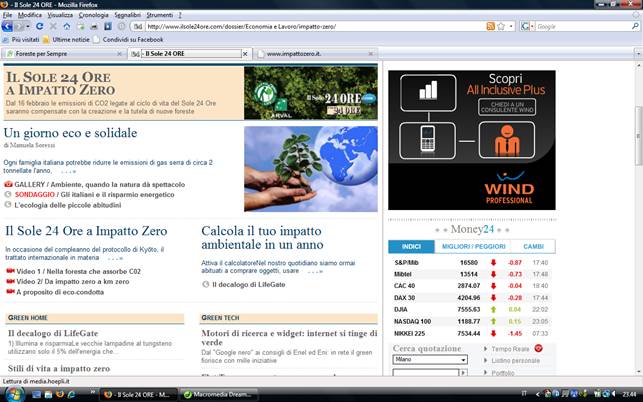Image resolution: width=643 pixels, height=402 pixels.
Task: Open Listino personale link
Action: click(x=515, y=361)
